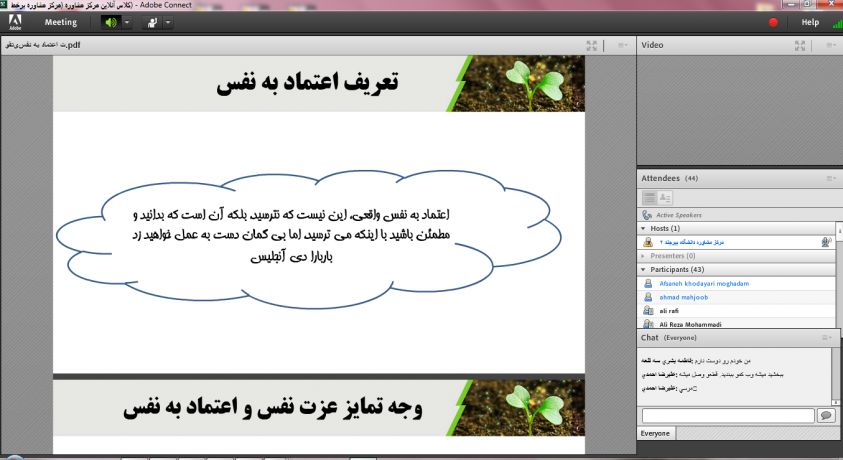Switch to attendee list view icon
The height and width of the screenshot is (460, 843).
click(649, 198)
